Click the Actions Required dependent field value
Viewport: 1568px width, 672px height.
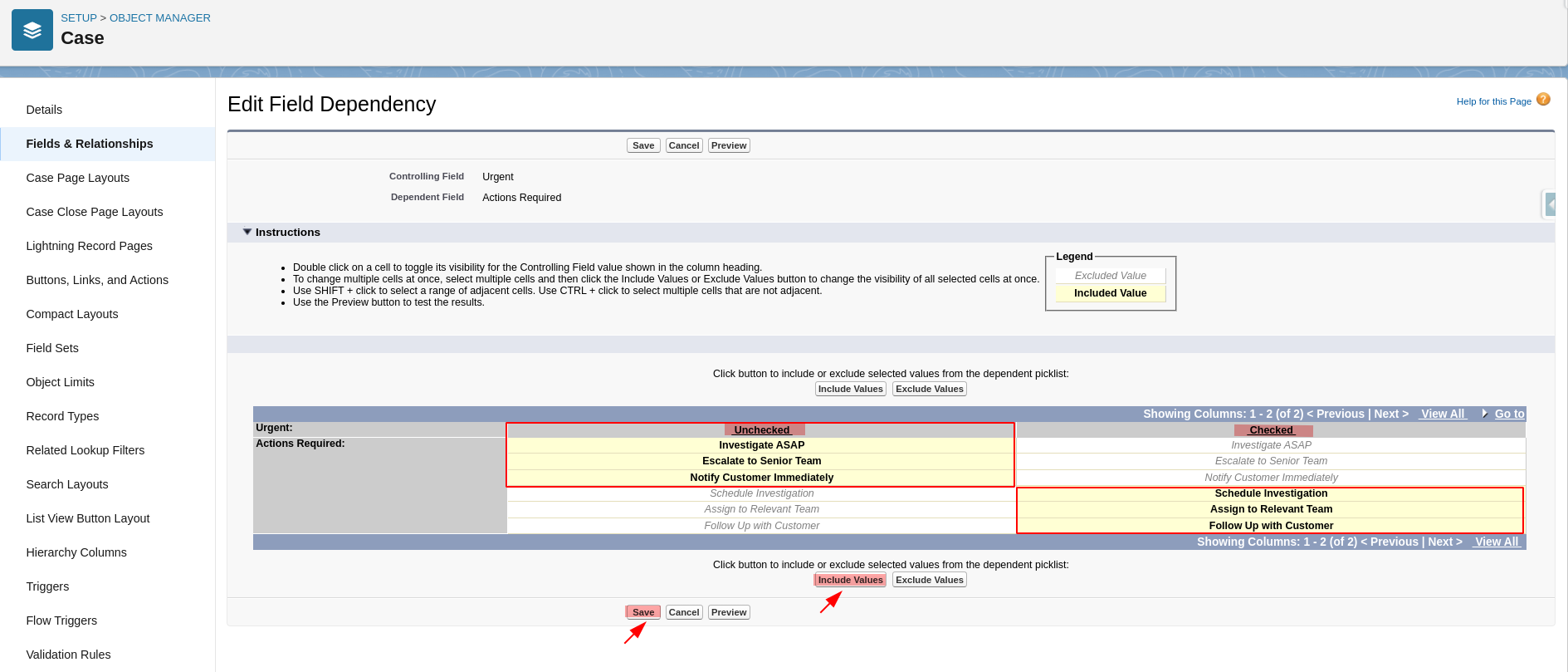coord(522,198)
